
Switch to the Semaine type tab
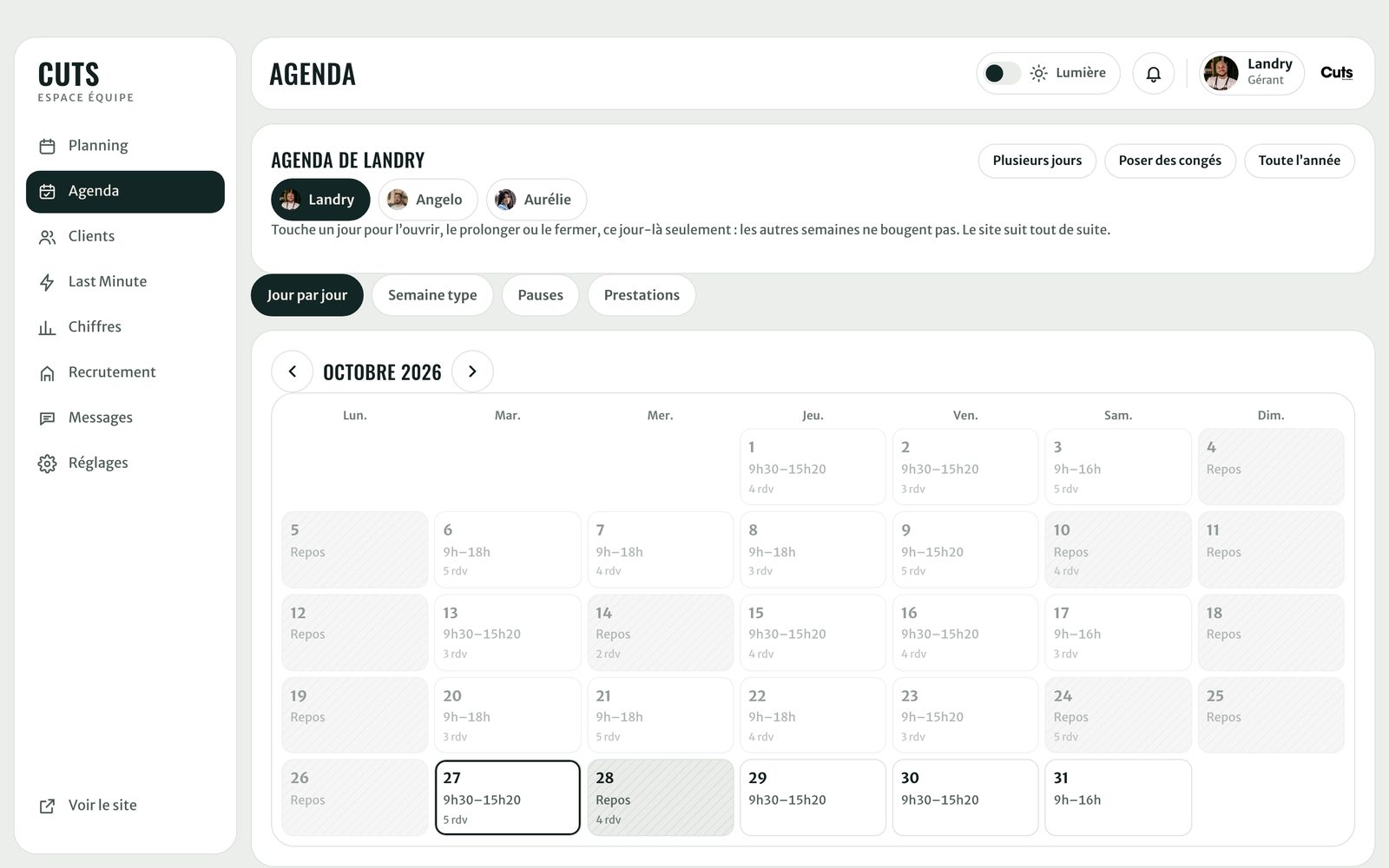click(432, 295)
